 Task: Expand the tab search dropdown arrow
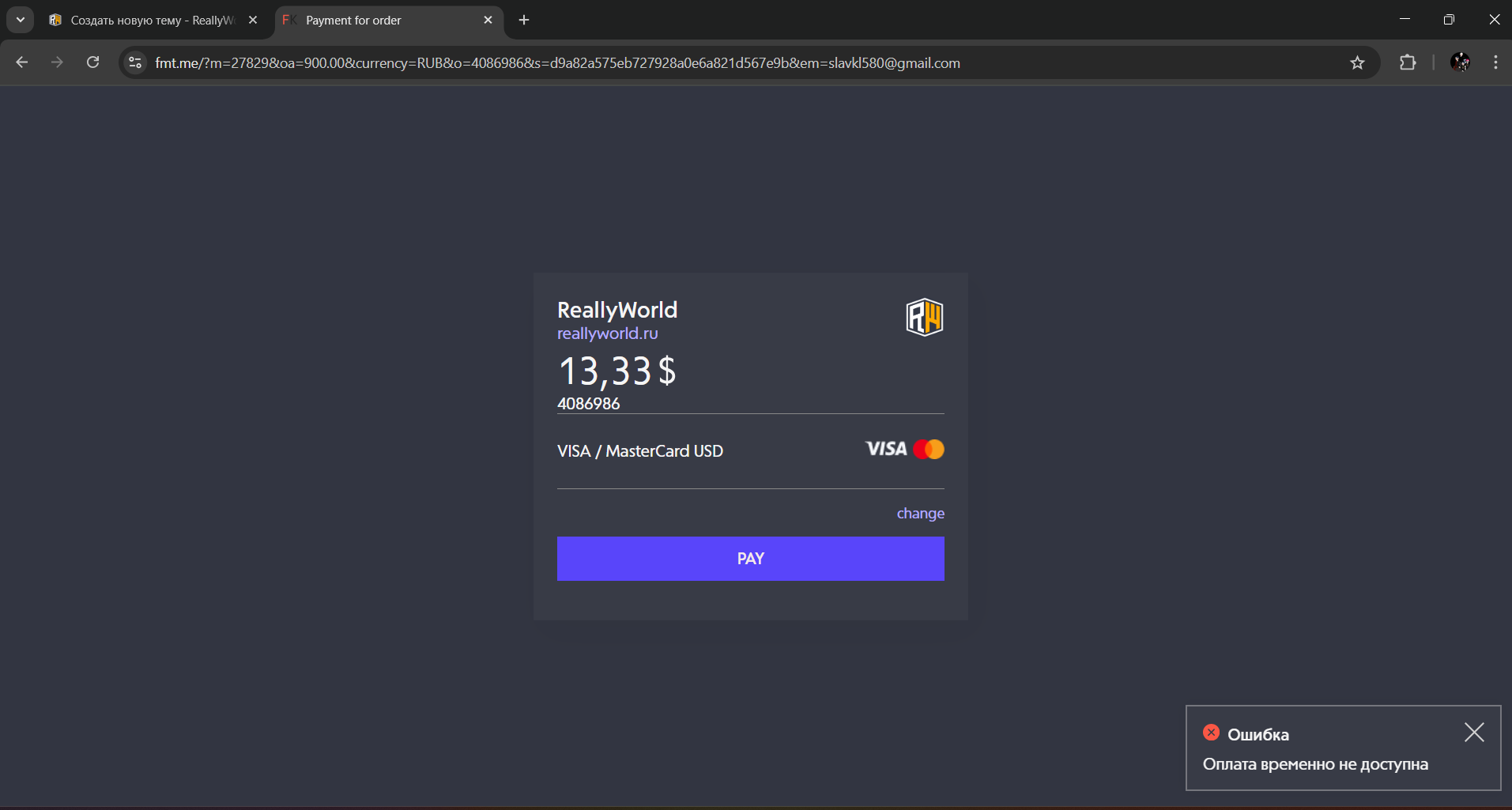point(21,20)
